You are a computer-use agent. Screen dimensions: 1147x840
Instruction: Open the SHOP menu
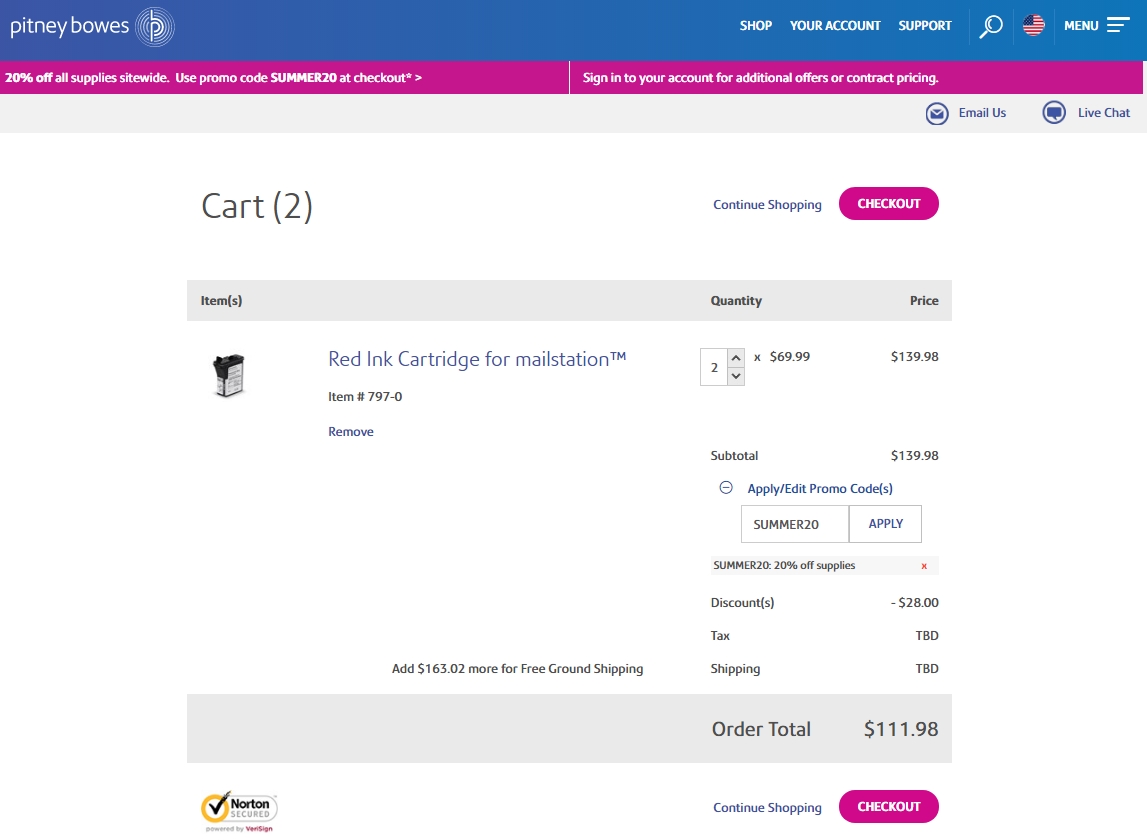[756, 26]
